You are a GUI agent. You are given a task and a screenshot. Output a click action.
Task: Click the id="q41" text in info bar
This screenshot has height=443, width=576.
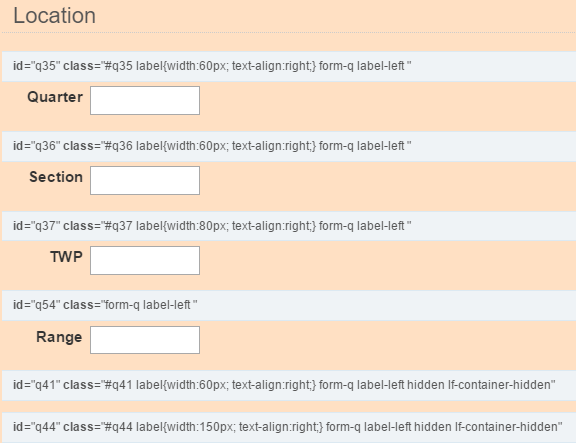37,385
